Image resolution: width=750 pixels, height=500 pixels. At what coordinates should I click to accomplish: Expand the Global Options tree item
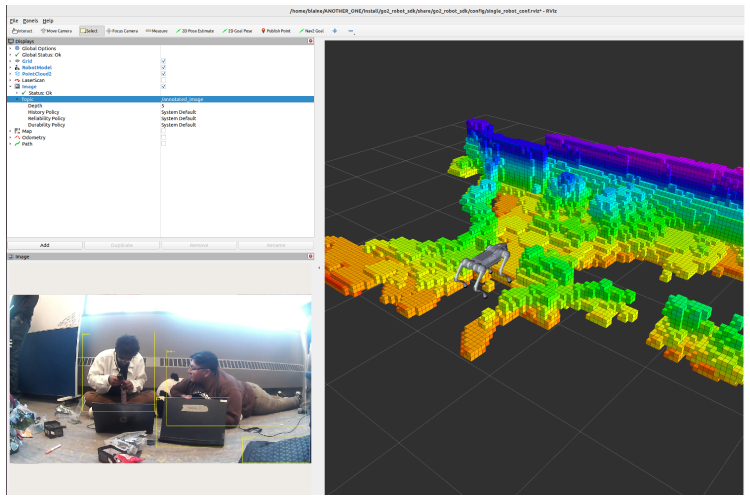click(x=10, y=48)
